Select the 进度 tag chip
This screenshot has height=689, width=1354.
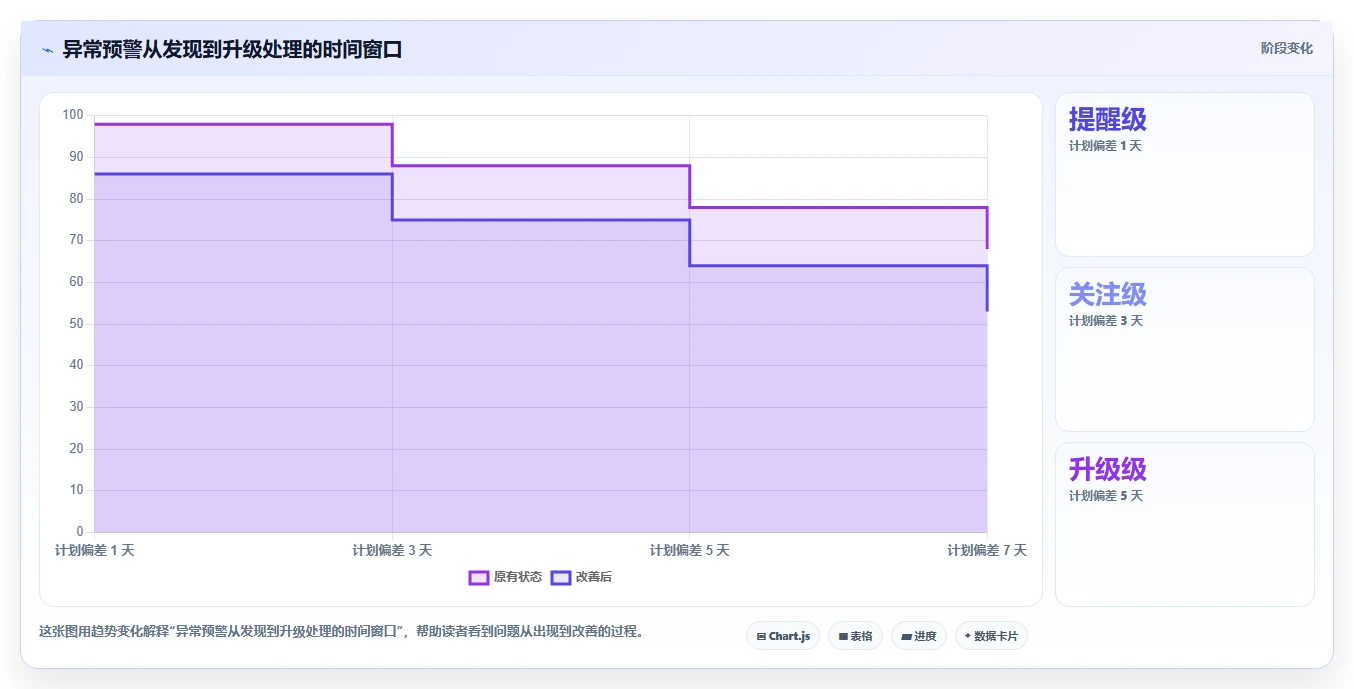pos(919,636)
